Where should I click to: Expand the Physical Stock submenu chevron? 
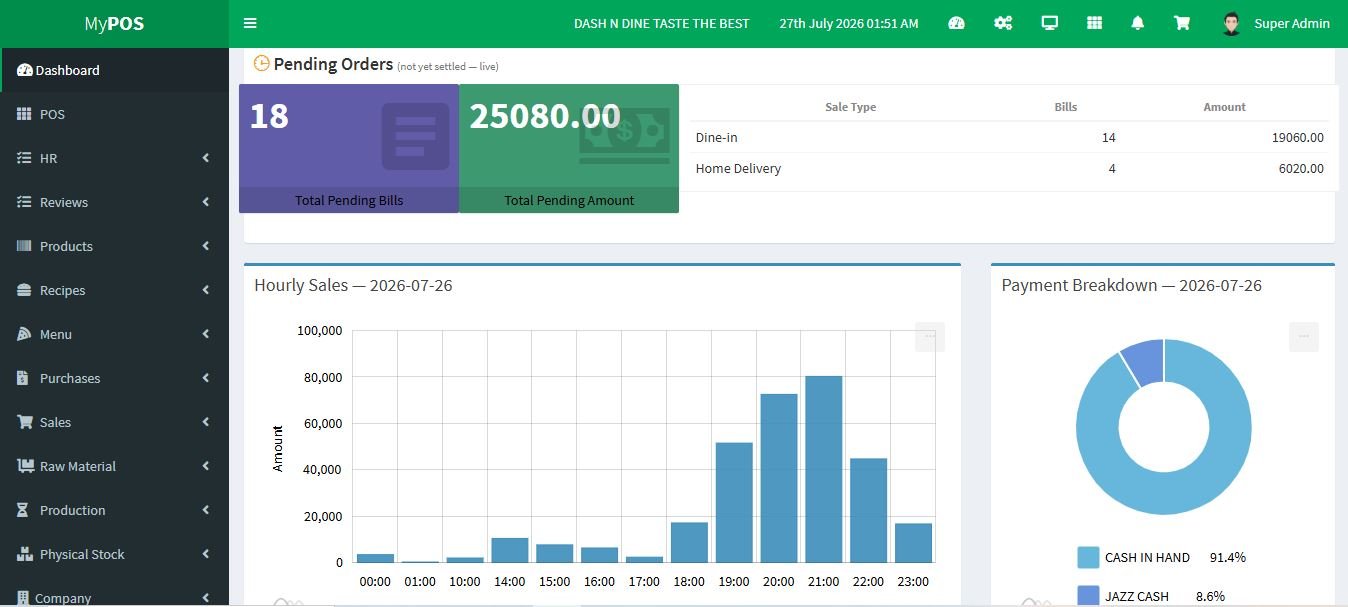tap(206, 554)
